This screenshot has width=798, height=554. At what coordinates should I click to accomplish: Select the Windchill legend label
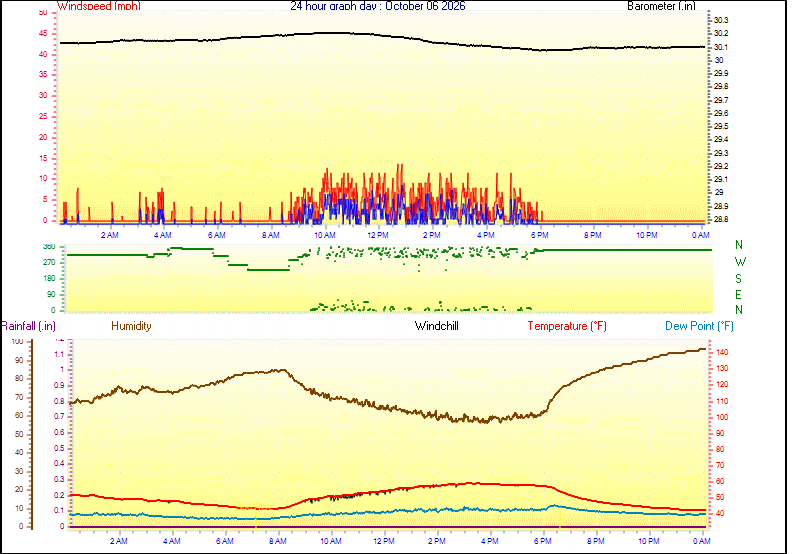[x=437, y=326]
